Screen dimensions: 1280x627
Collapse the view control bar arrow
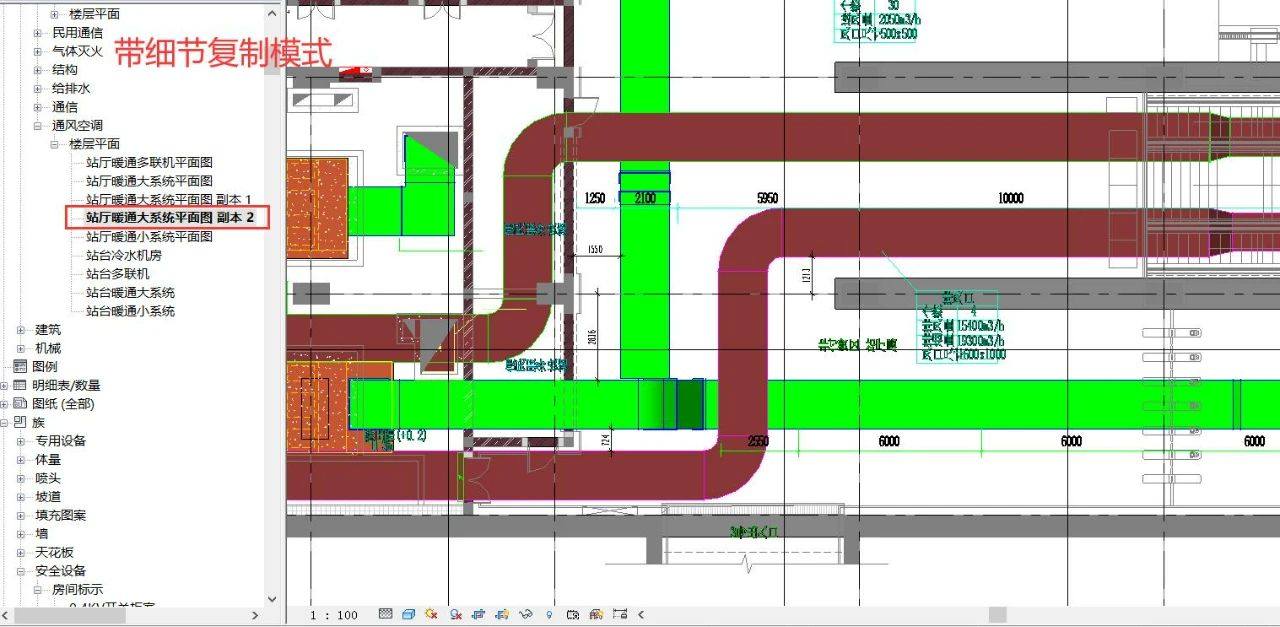coord(641,614)
